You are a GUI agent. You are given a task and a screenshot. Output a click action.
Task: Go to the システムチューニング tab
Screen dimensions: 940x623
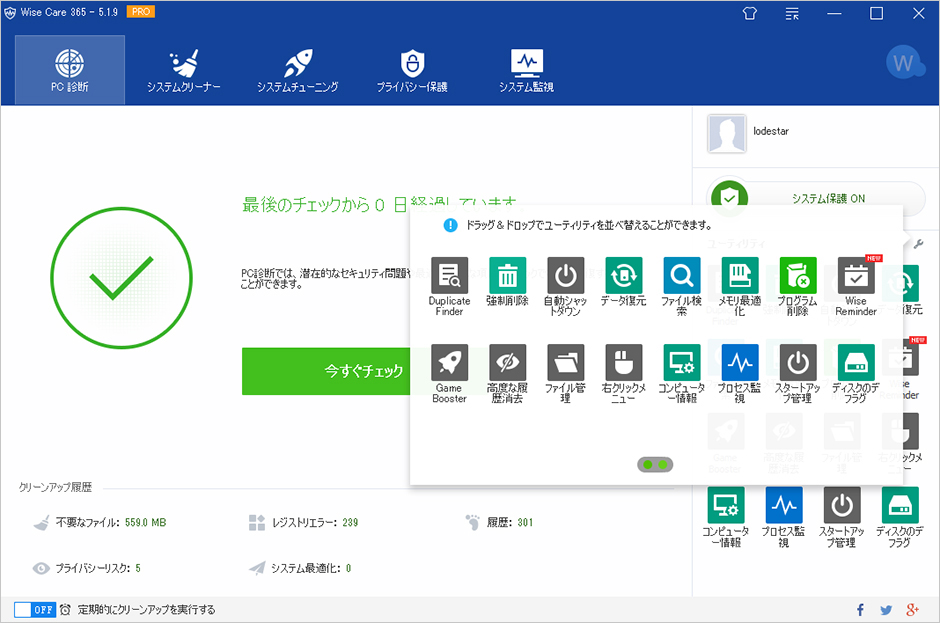pos(298,70)
